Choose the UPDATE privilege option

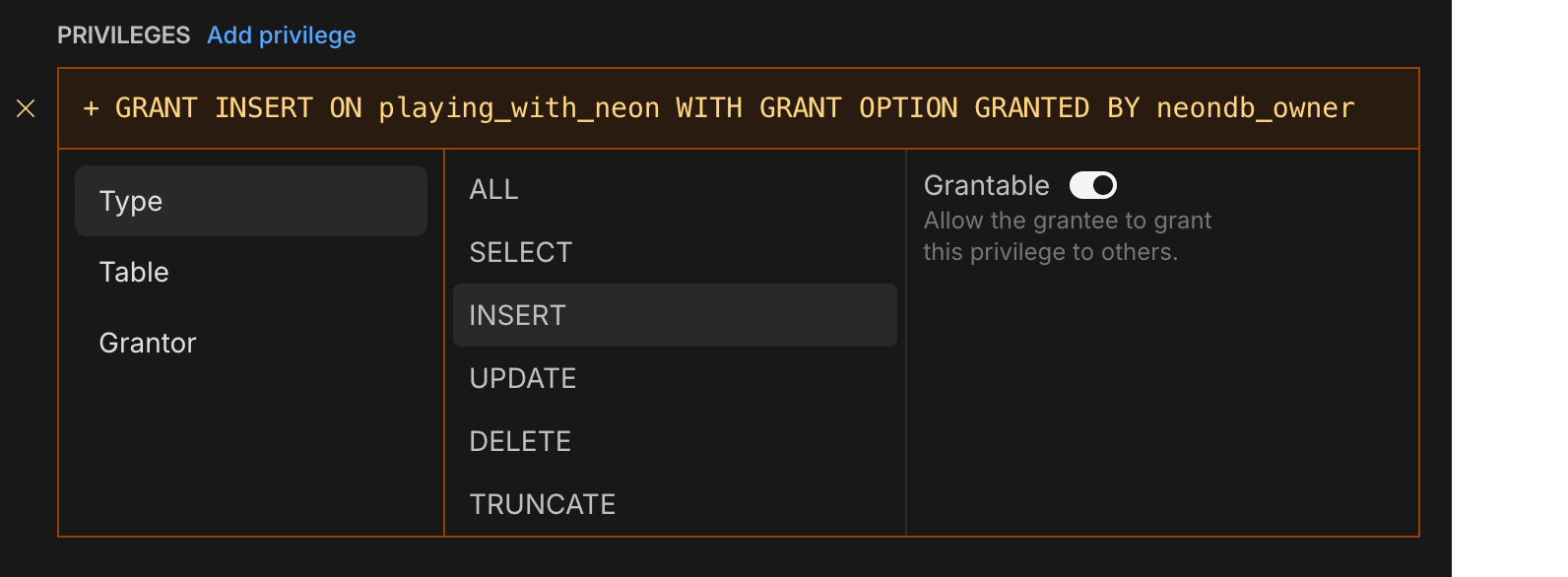(x=523, y=377)
